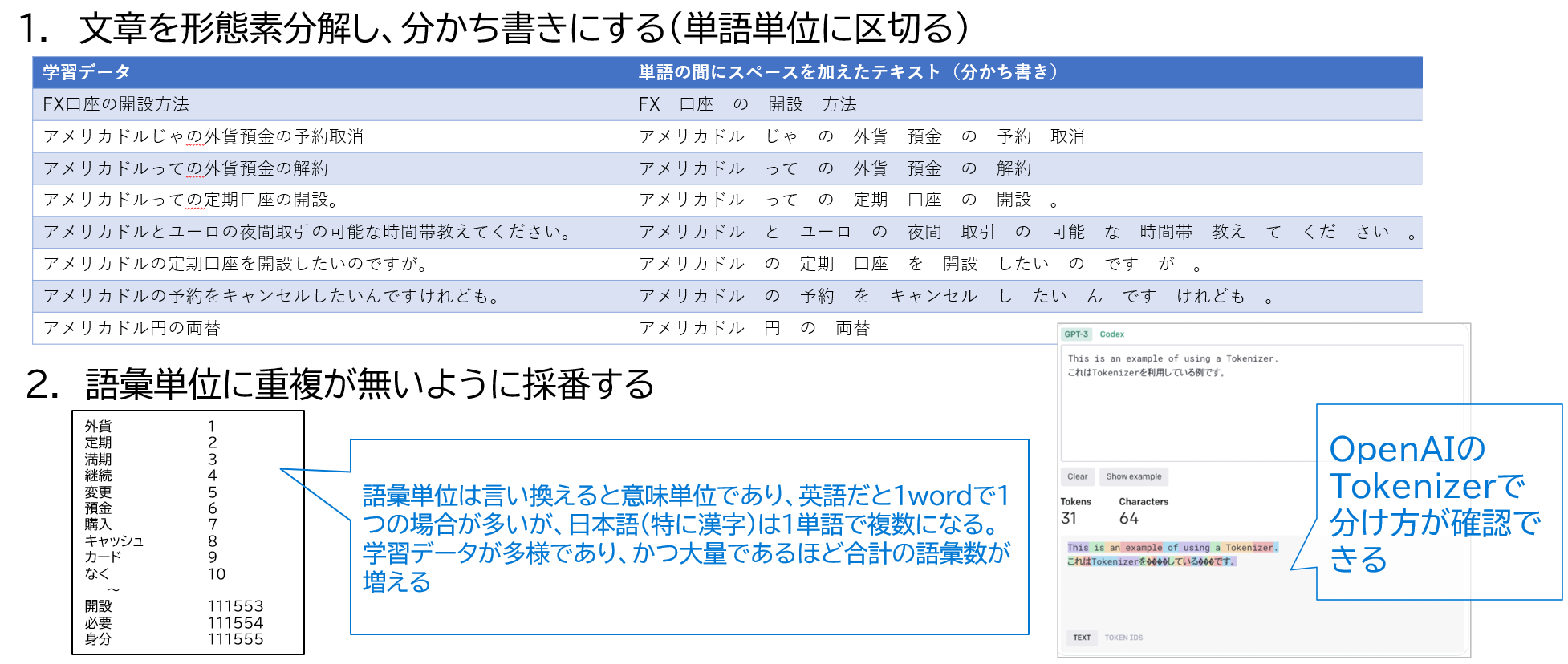
Task: Click the cell FX口座の開設方法
Action: click(116, 104)
